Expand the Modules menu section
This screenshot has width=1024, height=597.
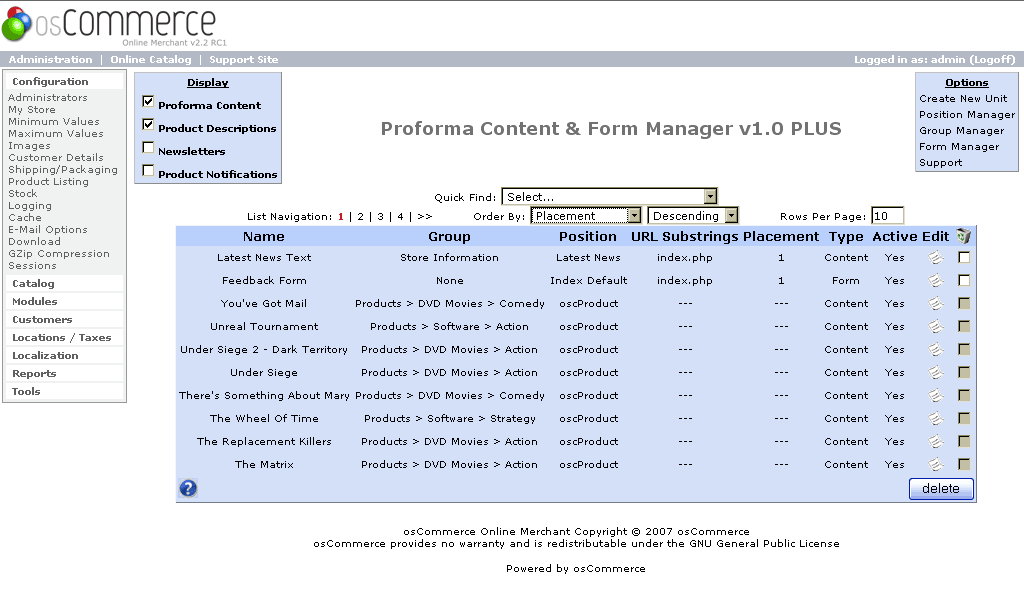(35, 301)
